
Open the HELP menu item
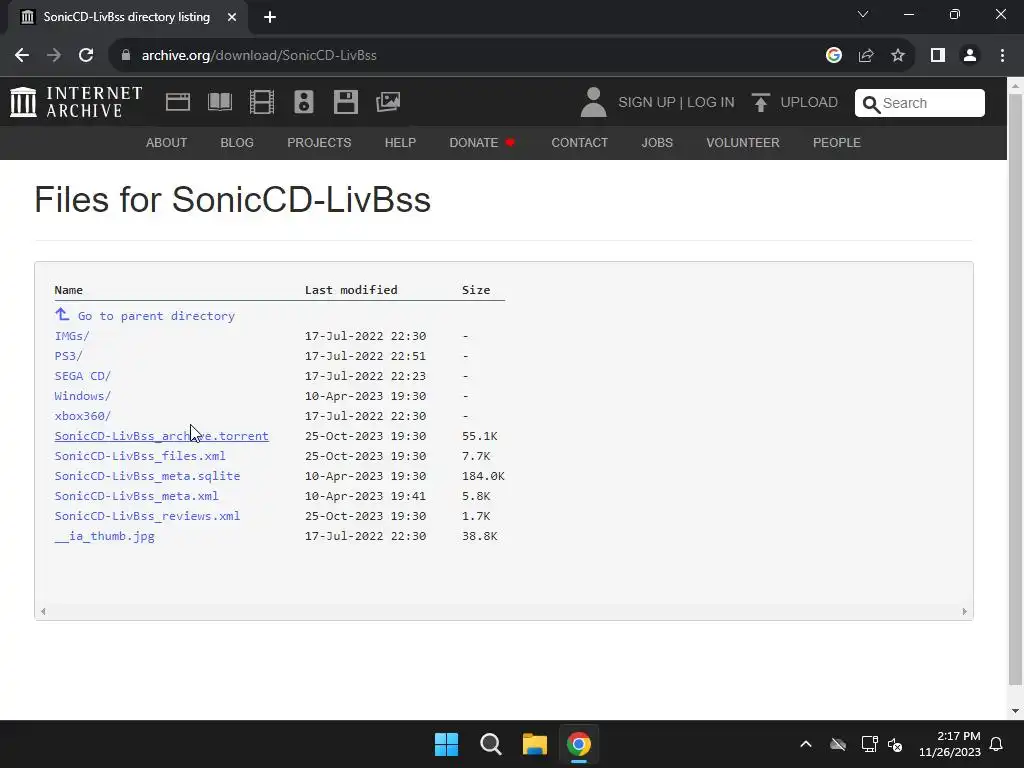coord(400,142)
